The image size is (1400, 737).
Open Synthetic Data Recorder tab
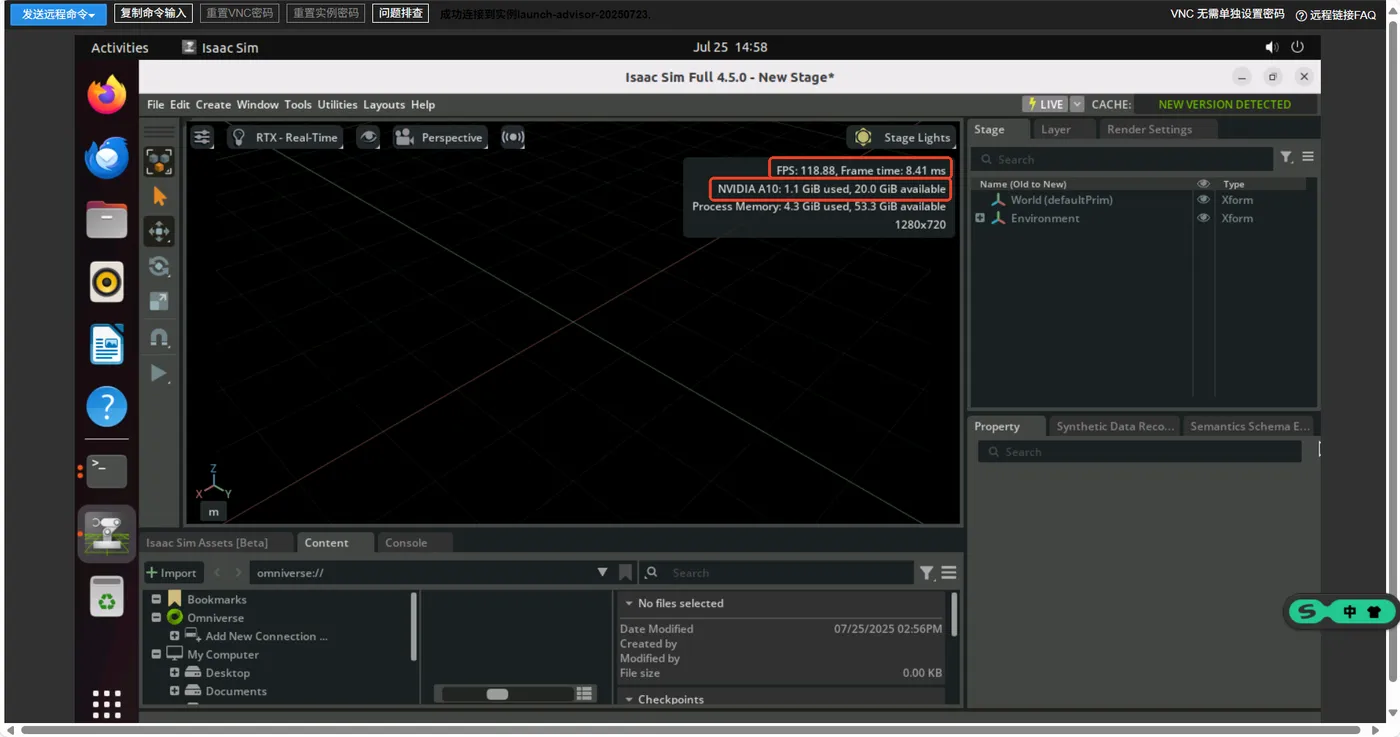pos(1114,426)
